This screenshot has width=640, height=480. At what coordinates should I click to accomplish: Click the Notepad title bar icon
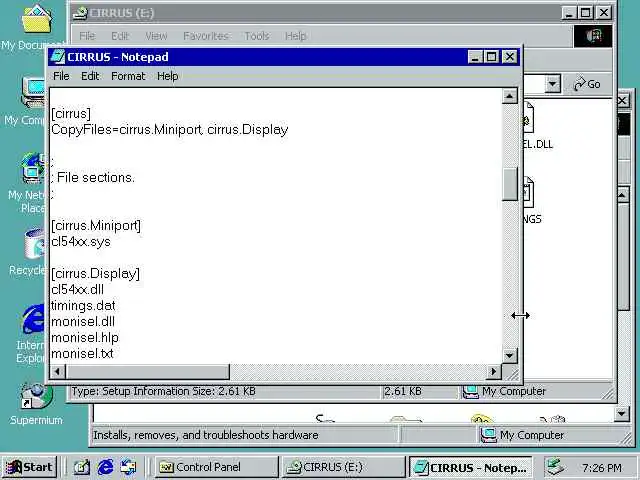point(58,57)
